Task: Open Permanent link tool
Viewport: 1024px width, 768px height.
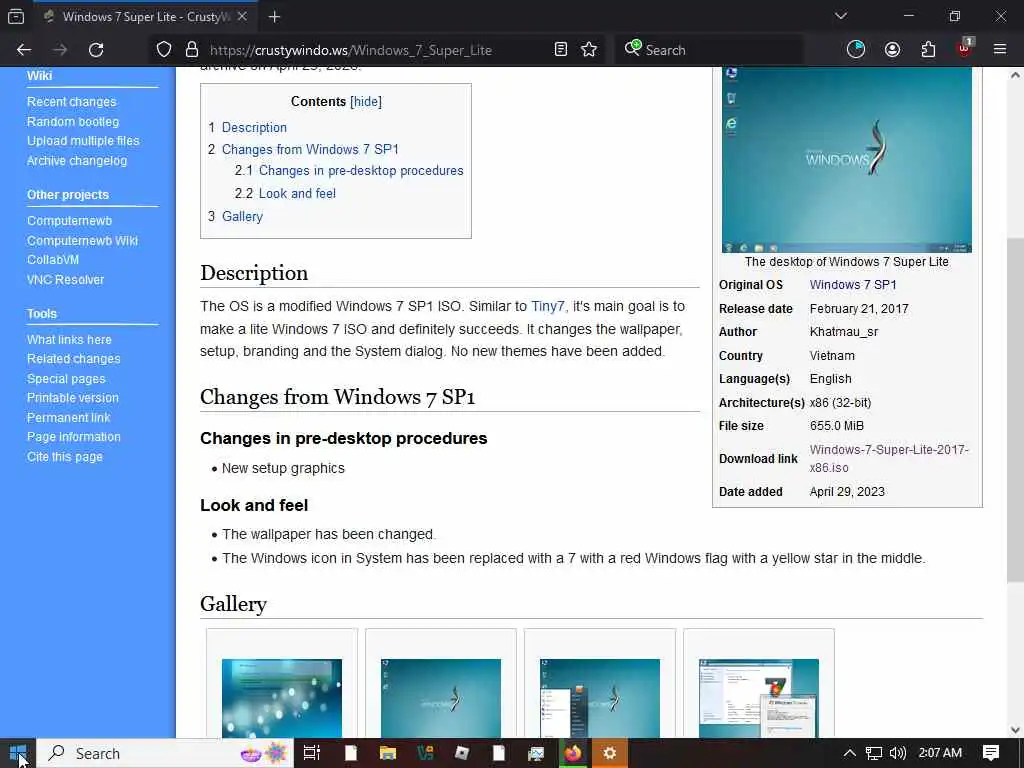Action: click(69, 417)
